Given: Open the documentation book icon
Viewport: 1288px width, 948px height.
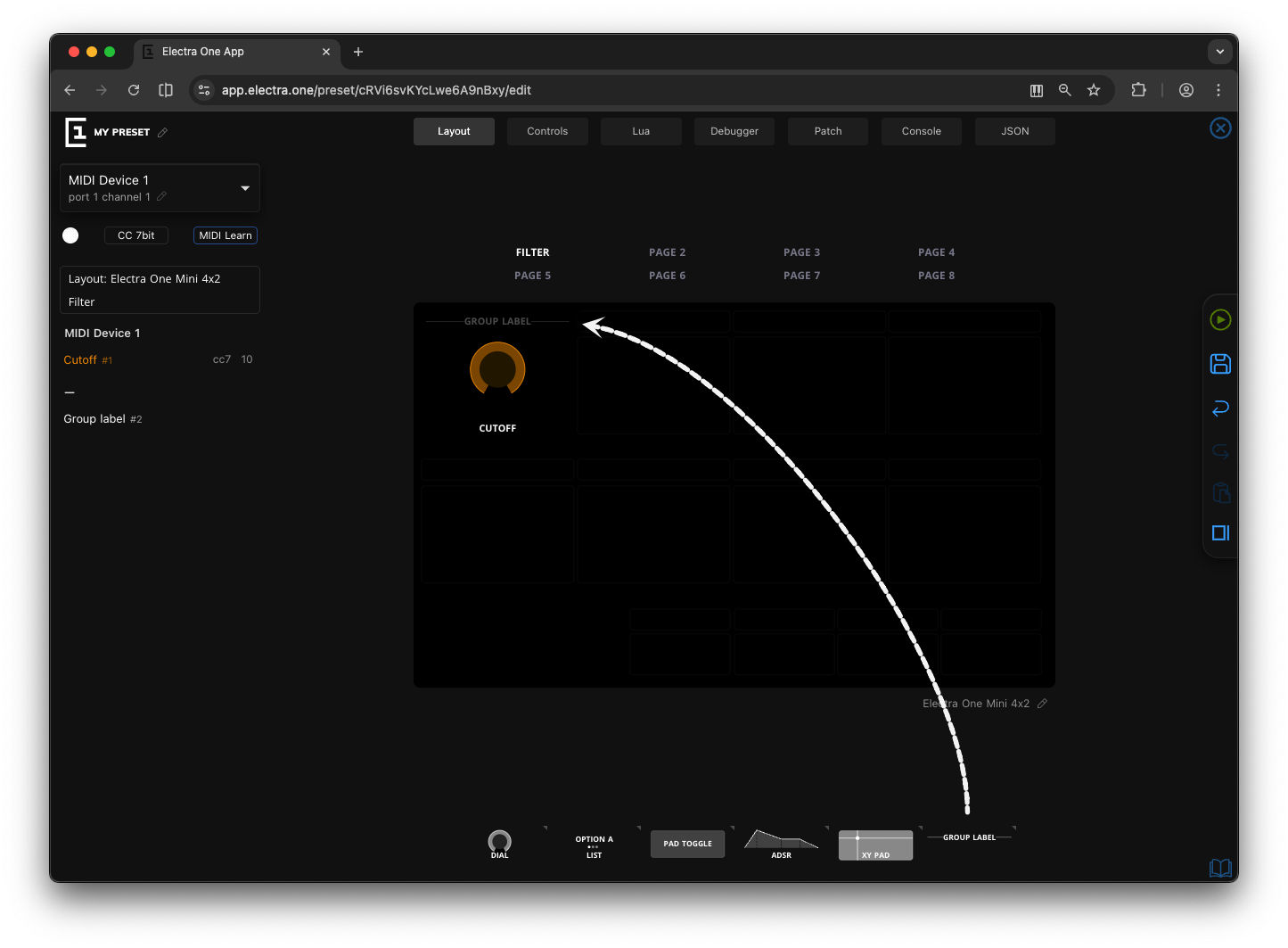Looking at the screenshot, I should [x=1220, y=868].
